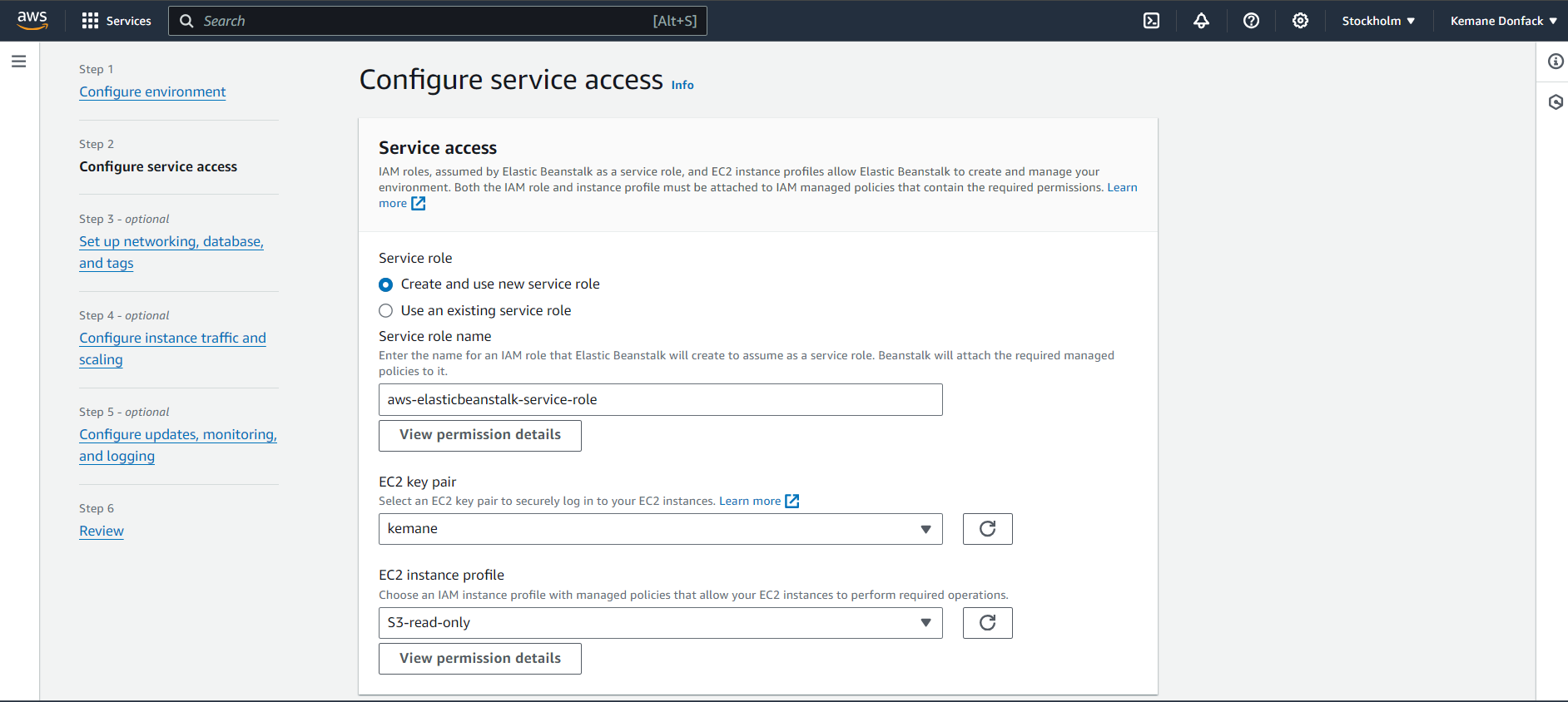Expand the hamburger side navigation menu
This screenshot has height=702, width=1568.
tap(18, 62)
